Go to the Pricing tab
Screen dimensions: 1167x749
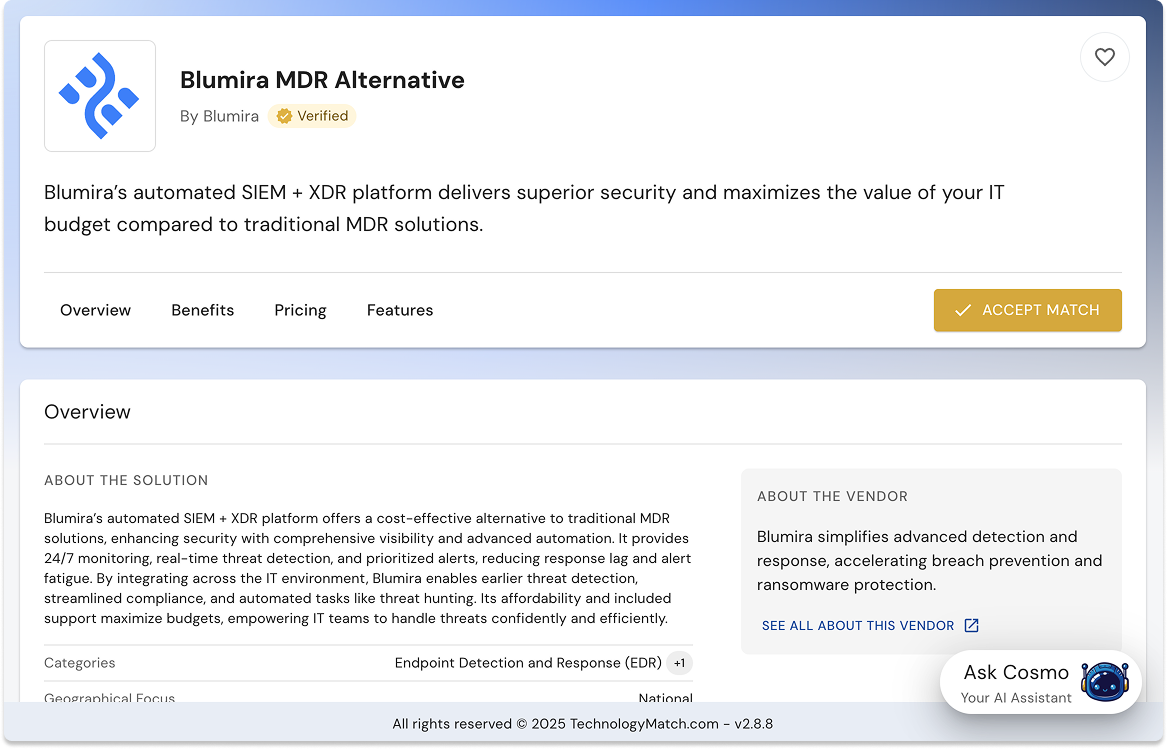[300, 310]
